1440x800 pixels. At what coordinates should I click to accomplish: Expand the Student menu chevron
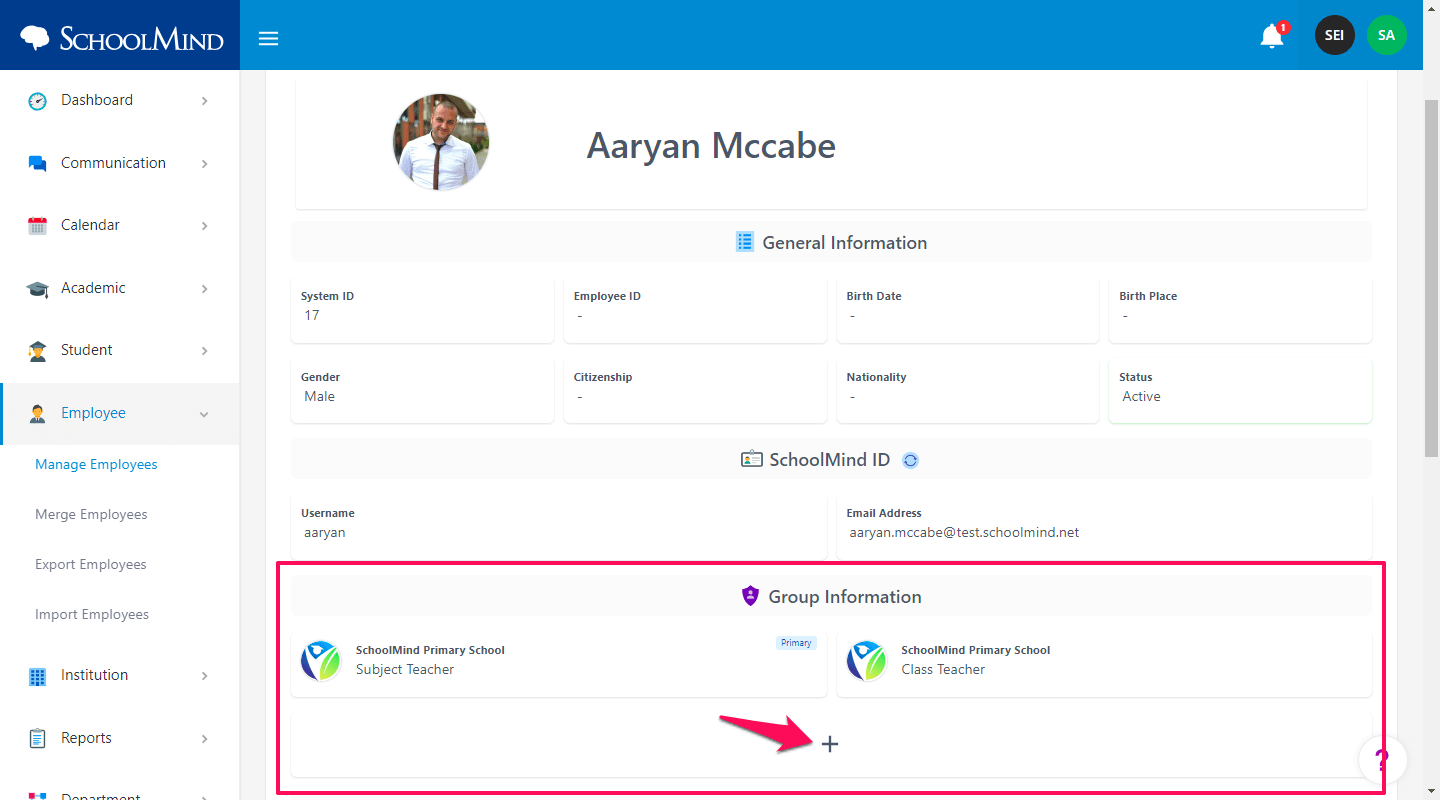click(x=204, y=351)
